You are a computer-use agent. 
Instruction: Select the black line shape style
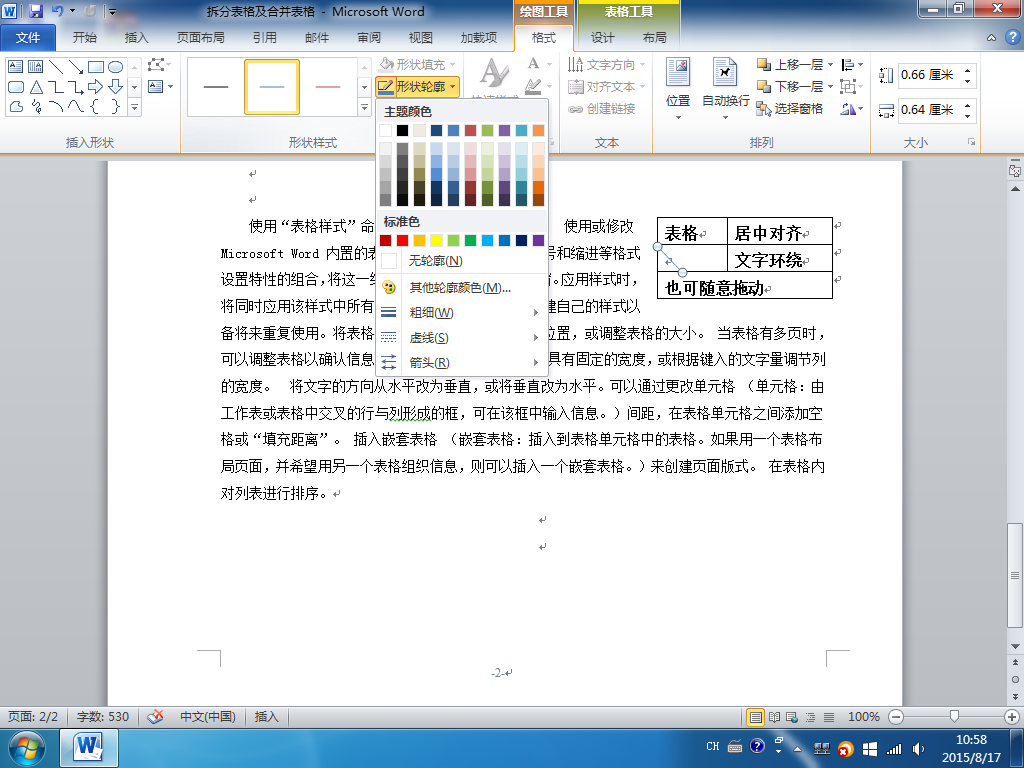tap(216, 87)
